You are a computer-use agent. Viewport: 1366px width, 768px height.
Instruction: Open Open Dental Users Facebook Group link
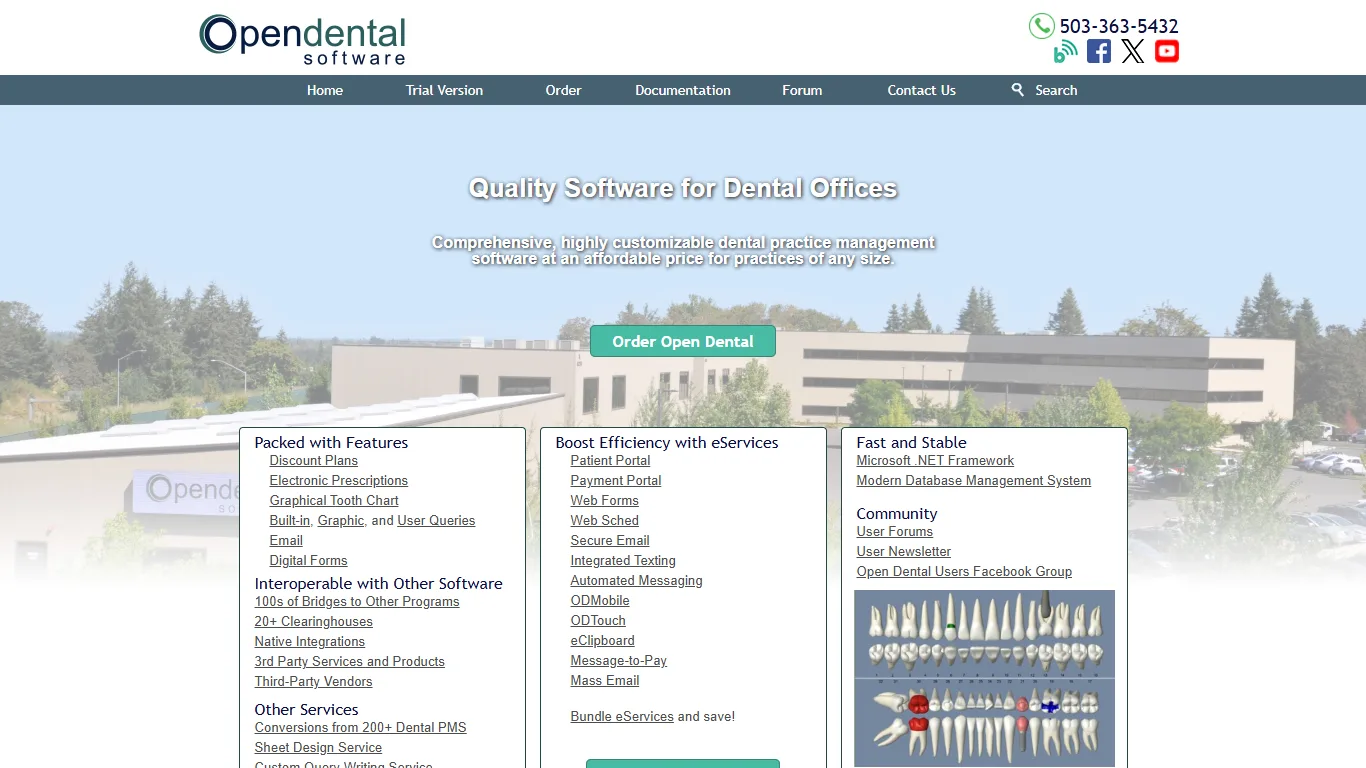pyautogui.click(x=964, y=572)
